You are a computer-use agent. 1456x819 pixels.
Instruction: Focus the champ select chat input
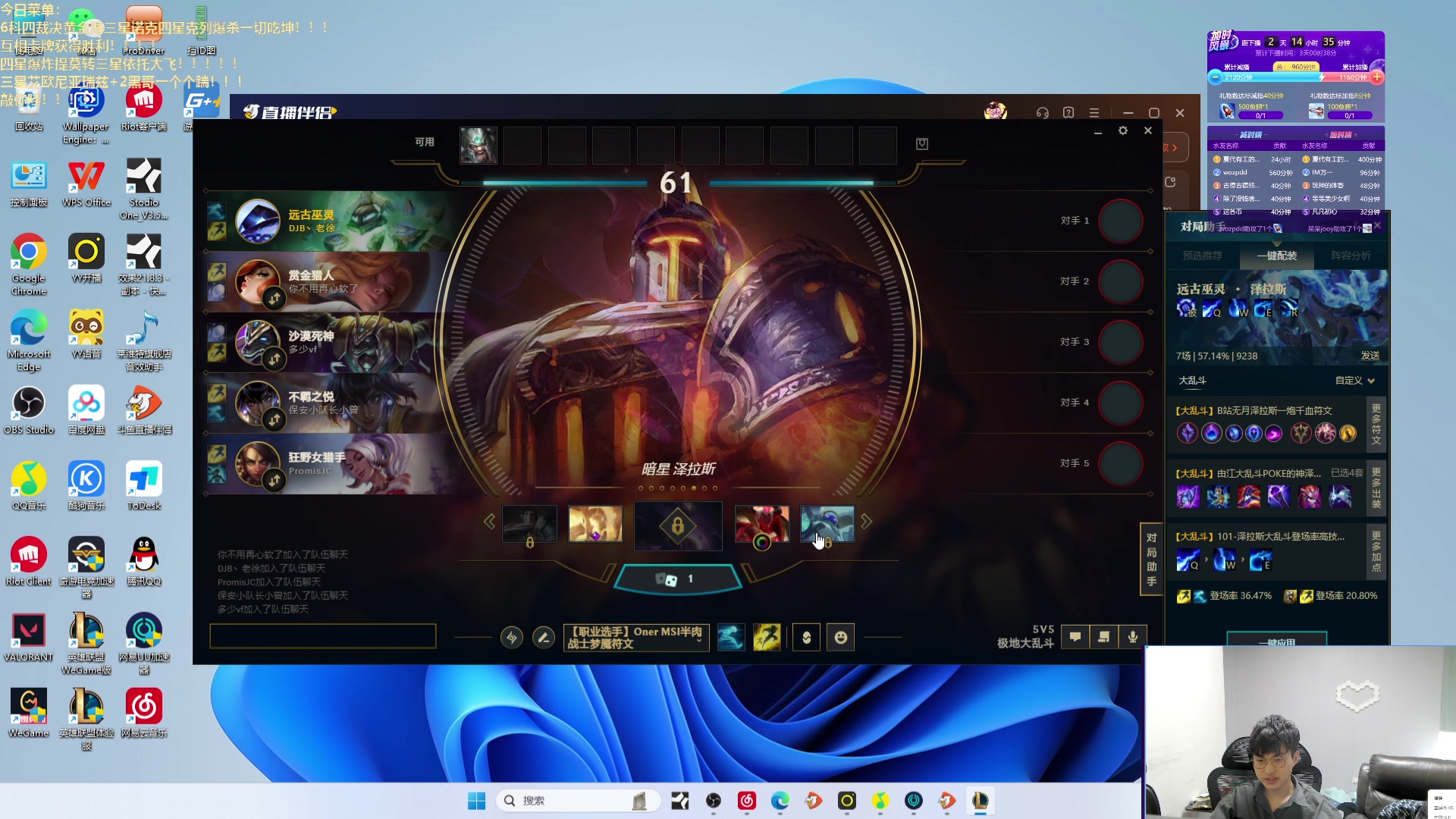click(323, 636)
